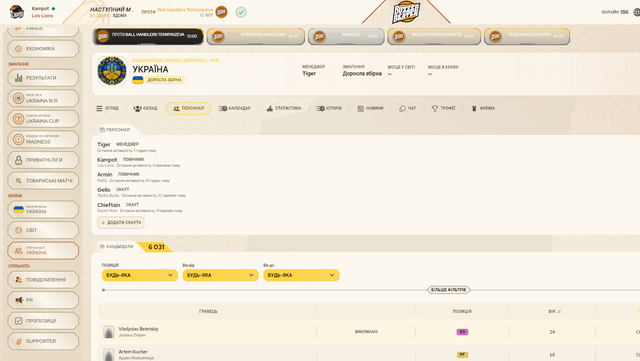Switch to the Трофеї tab

(444, 108)
